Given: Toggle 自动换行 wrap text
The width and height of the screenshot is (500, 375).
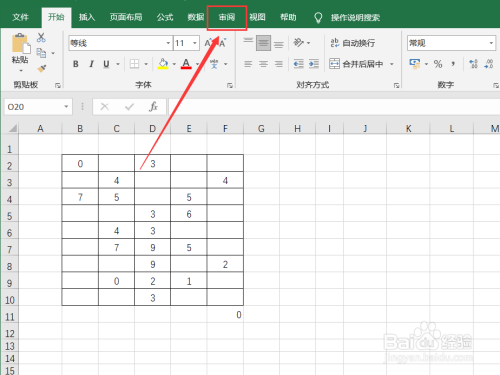Looking at the screenshot, I should point(353,43).
